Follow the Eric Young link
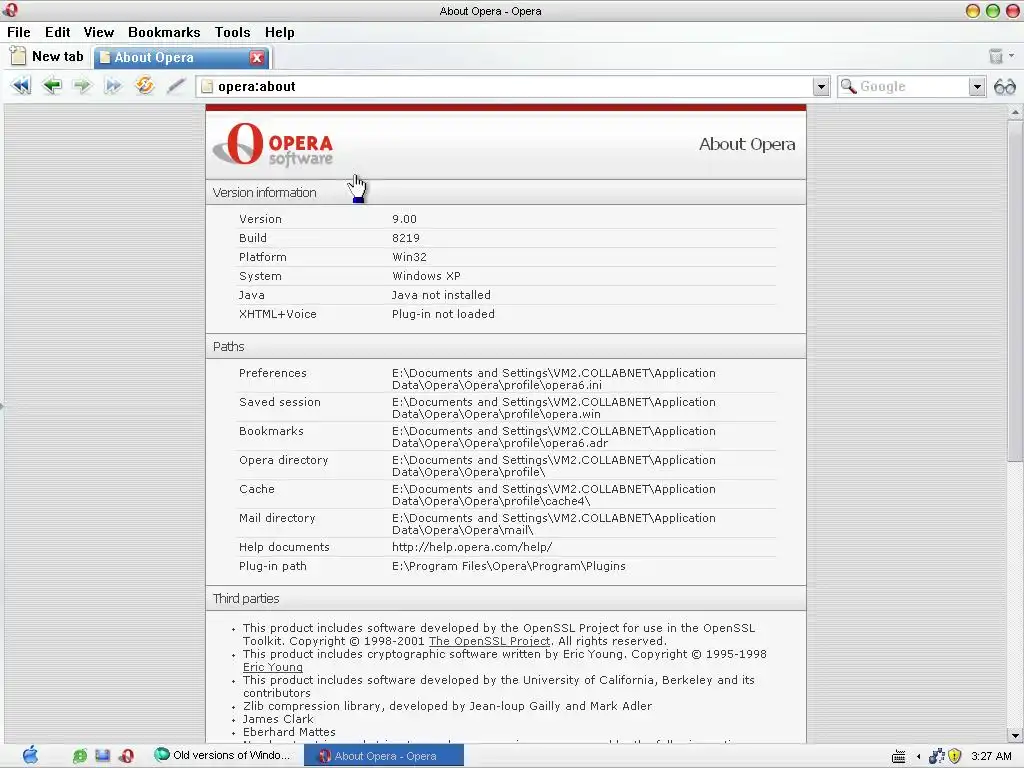The width and height of the screenshot is (1024, 768). click(273, 667)
